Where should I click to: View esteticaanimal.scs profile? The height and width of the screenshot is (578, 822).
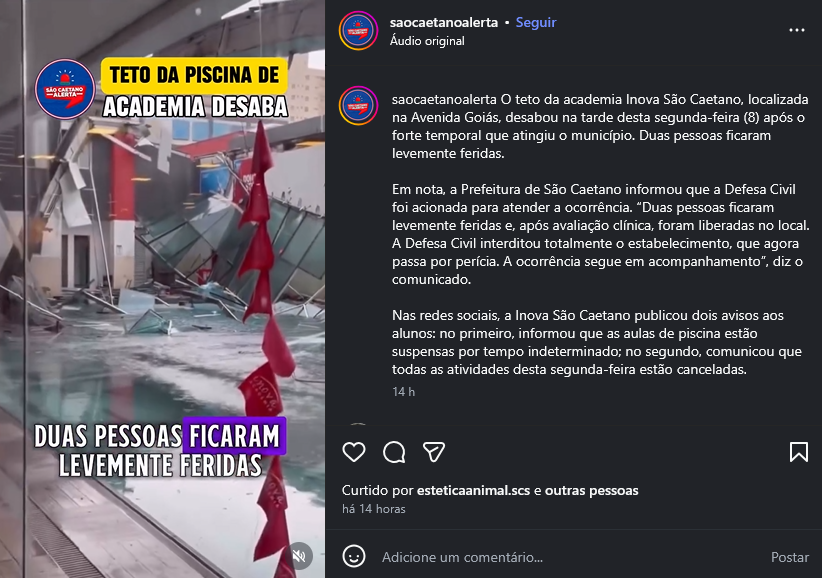click(x=473, y=490)
